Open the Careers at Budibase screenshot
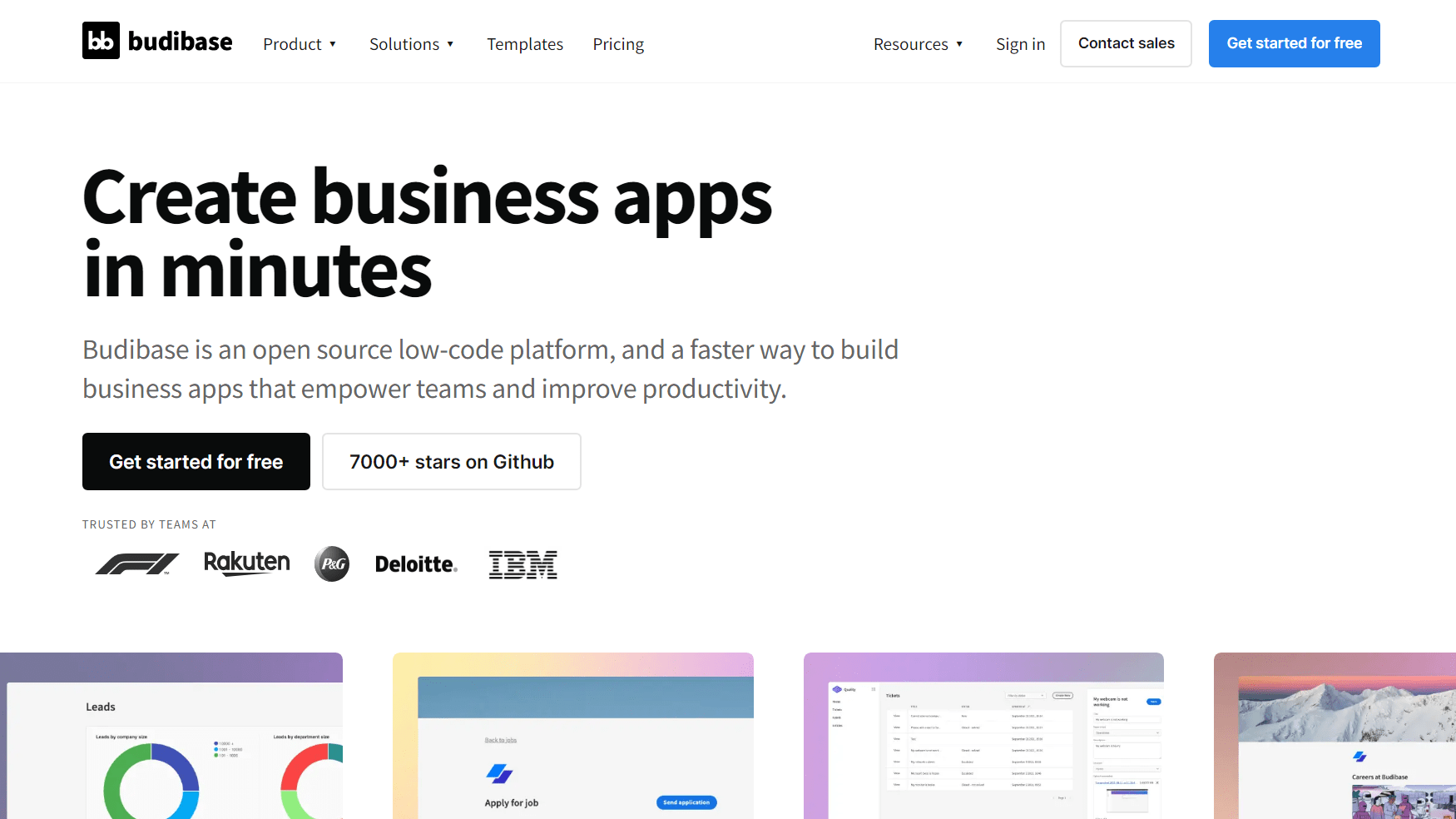The width and height of the screenshot is (1456, 819). click(x=1335, y=736)
